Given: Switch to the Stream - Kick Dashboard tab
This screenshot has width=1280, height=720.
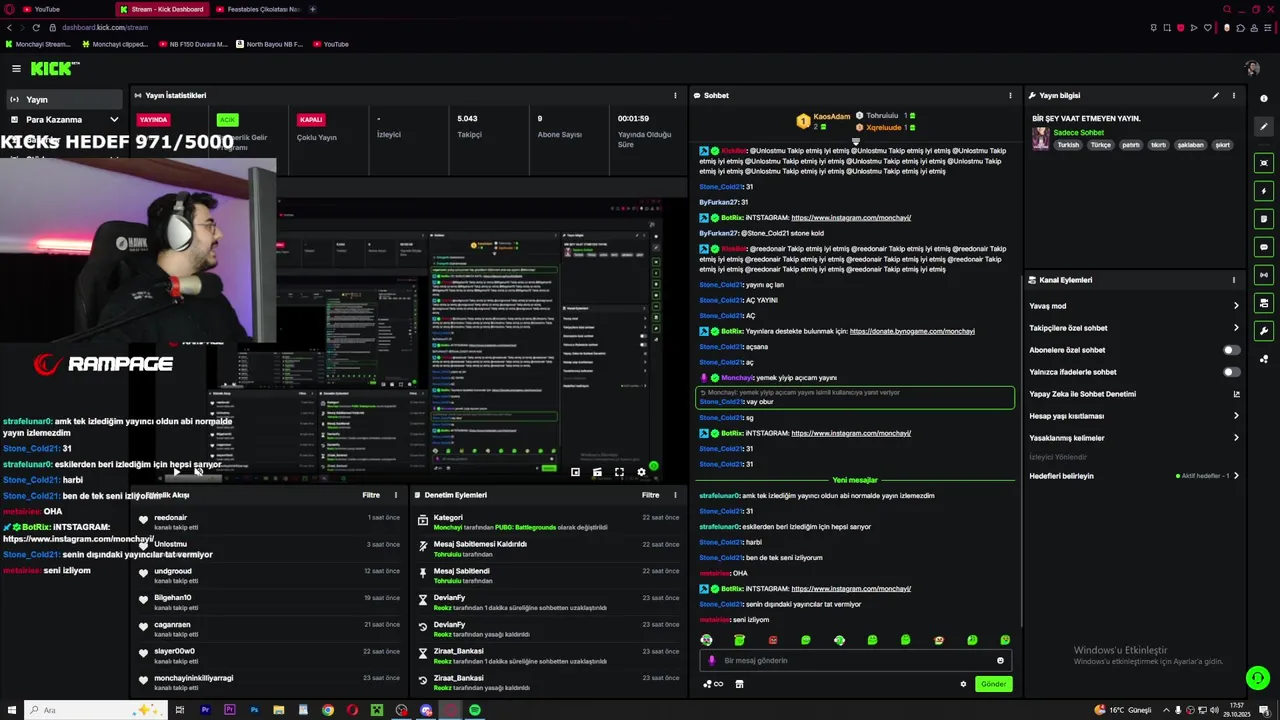Looking at the screenshot, I should click(160, 9).
